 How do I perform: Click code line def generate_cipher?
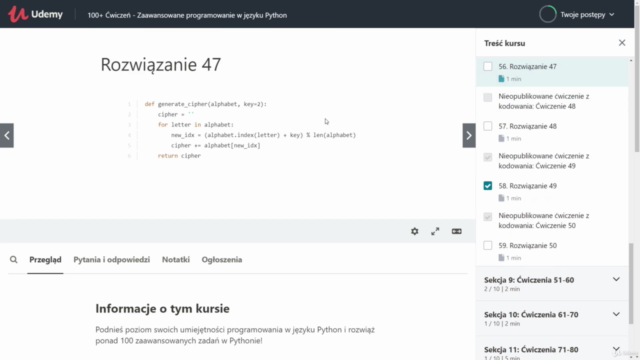pos(205,104)
